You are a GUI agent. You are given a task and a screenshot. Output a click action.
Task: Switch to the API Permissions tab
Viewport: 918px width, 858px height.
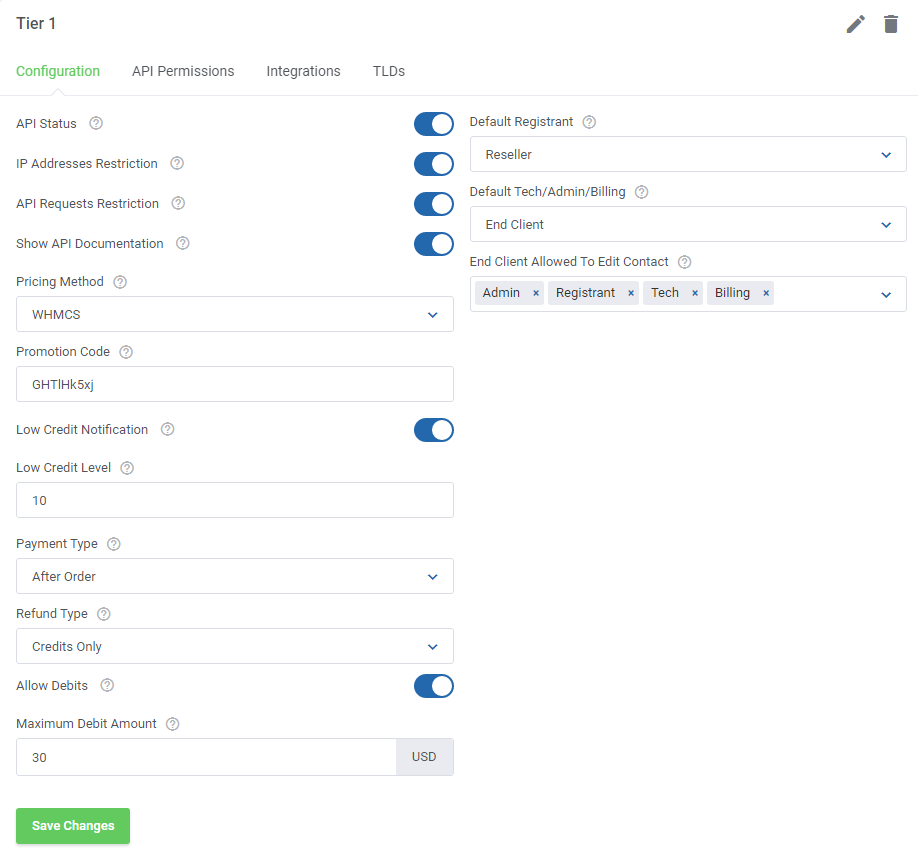(183, 71)
